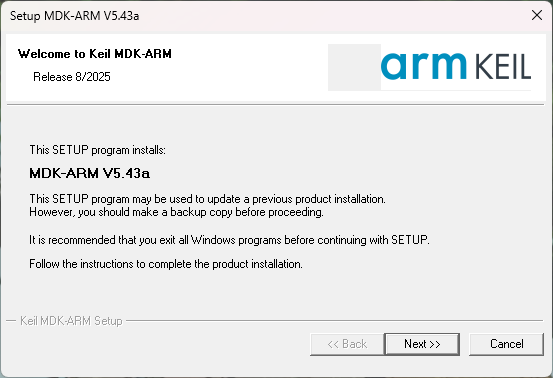Image resolution: width=553 pixels, height=378 pixels.
Task: Click the Setup MDK-ARM V5.43a title bar text
Action: click(74, 16)
